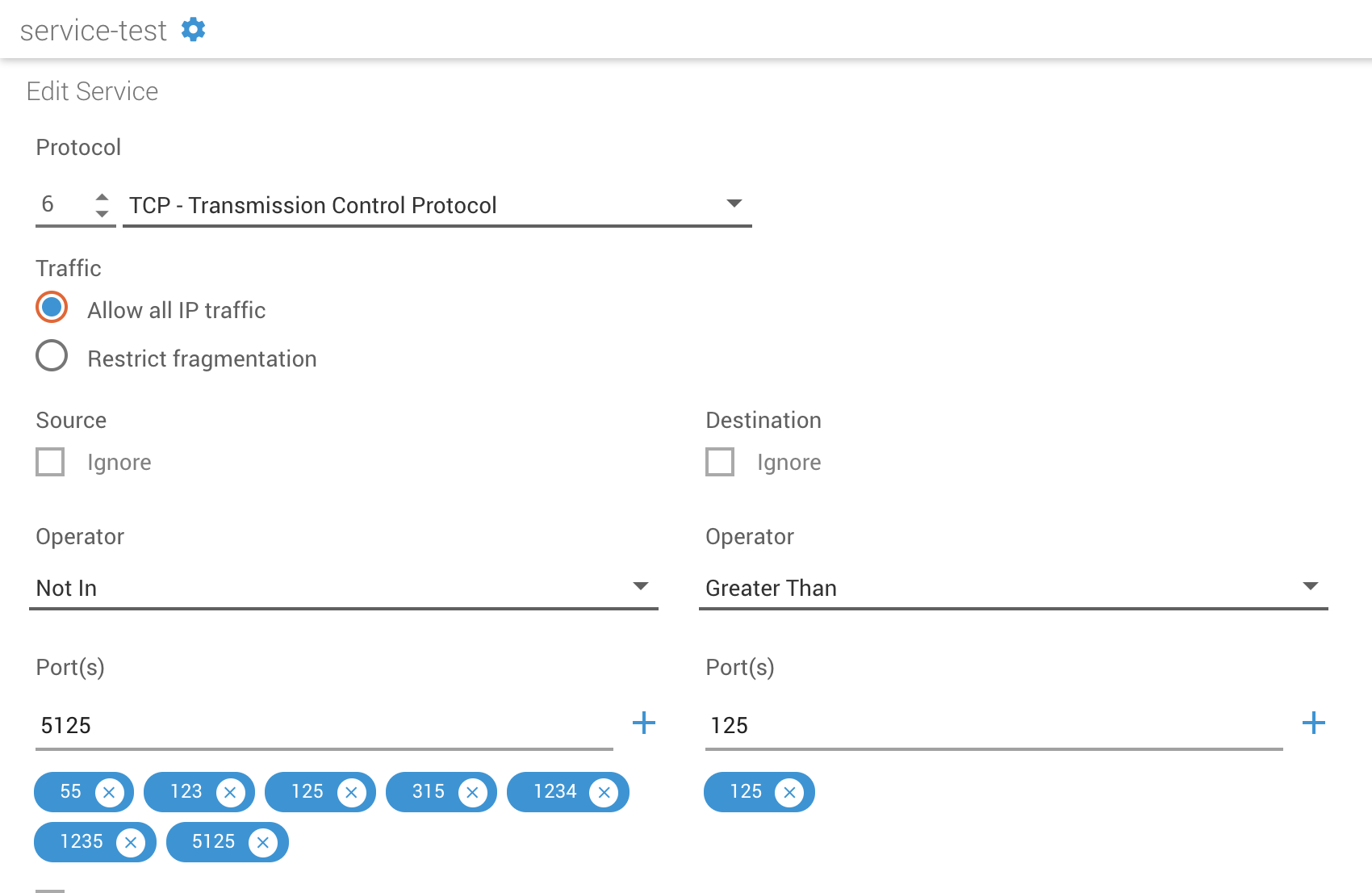Check the Source Ignore checkbox
1372x893 pixels.
tap(50, 462)
